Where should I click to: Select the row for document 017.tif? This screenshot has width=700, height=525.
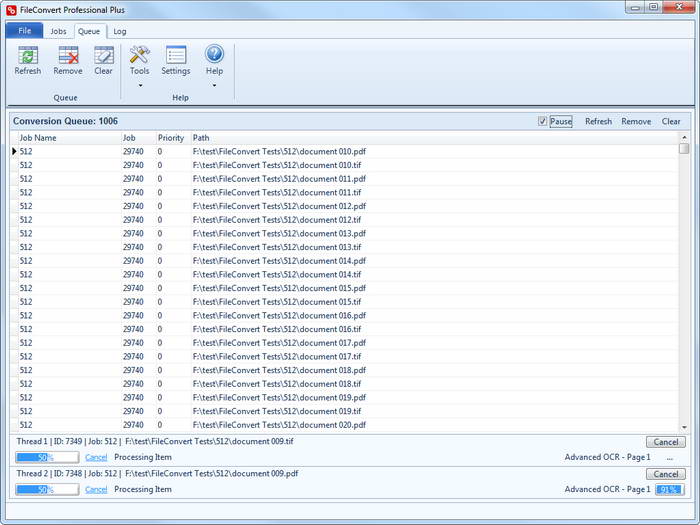[344, 356]
